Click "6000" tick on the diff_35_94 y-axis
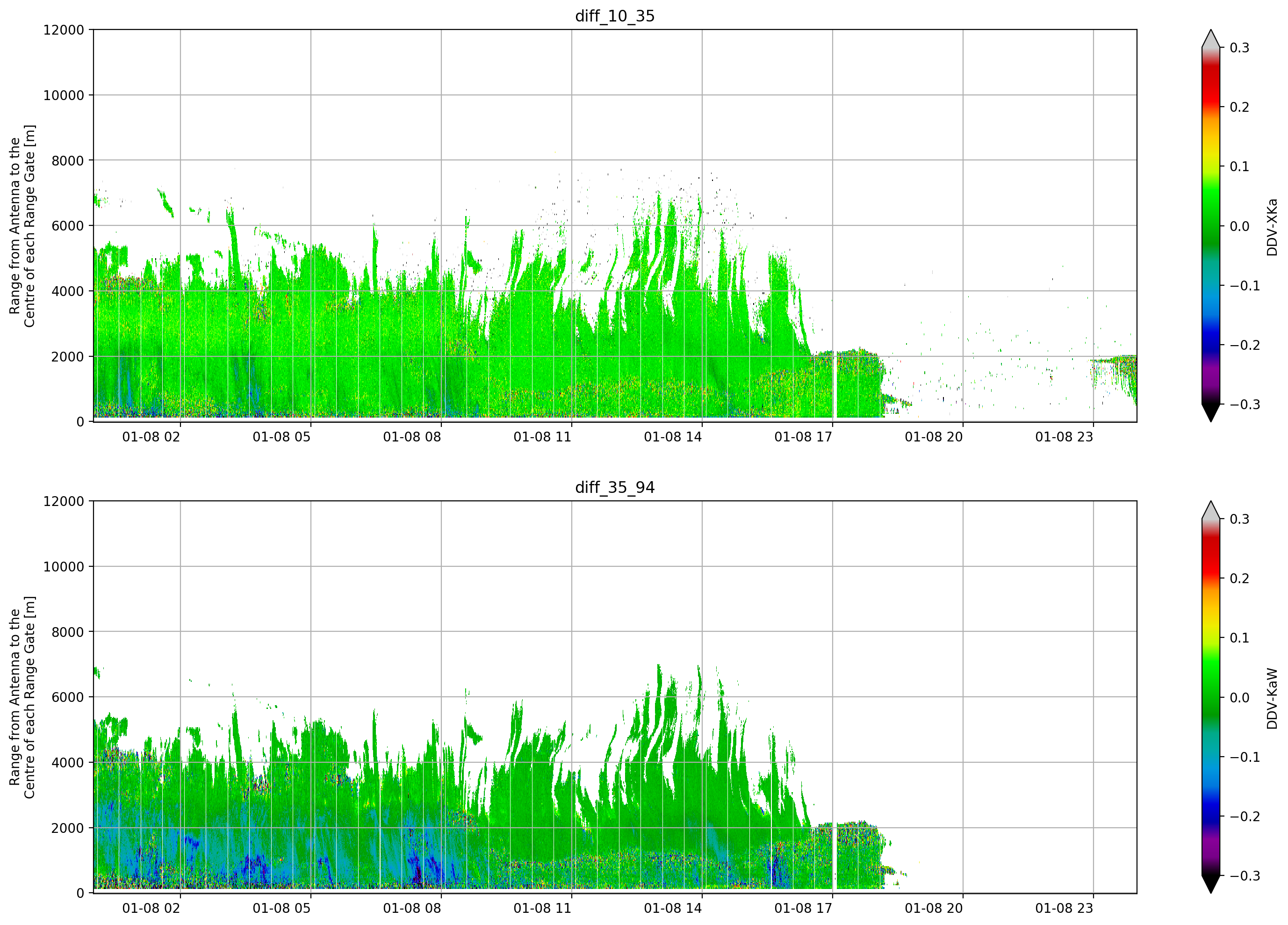Image resolution: width=1288 pixels, height=925 pixels. tap(68, 698)
